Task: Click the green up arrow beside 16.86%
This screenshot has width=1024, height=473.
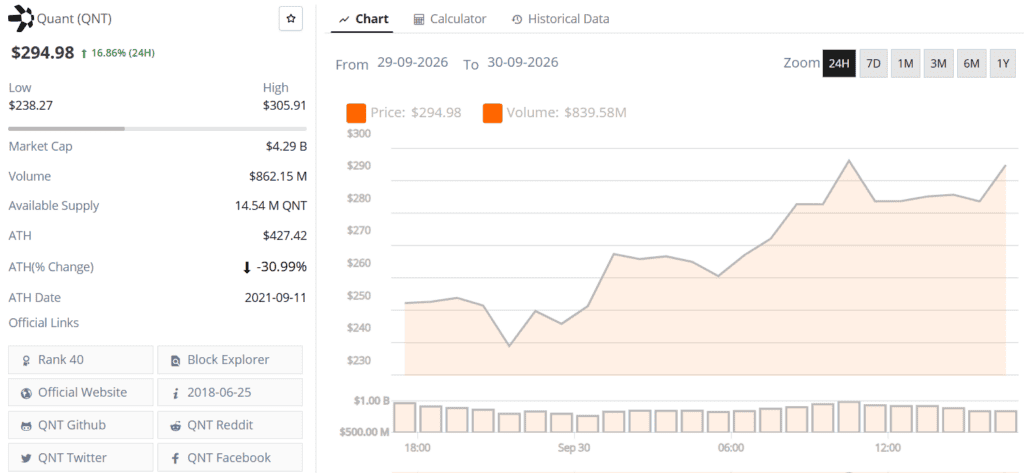Action: 84,54
